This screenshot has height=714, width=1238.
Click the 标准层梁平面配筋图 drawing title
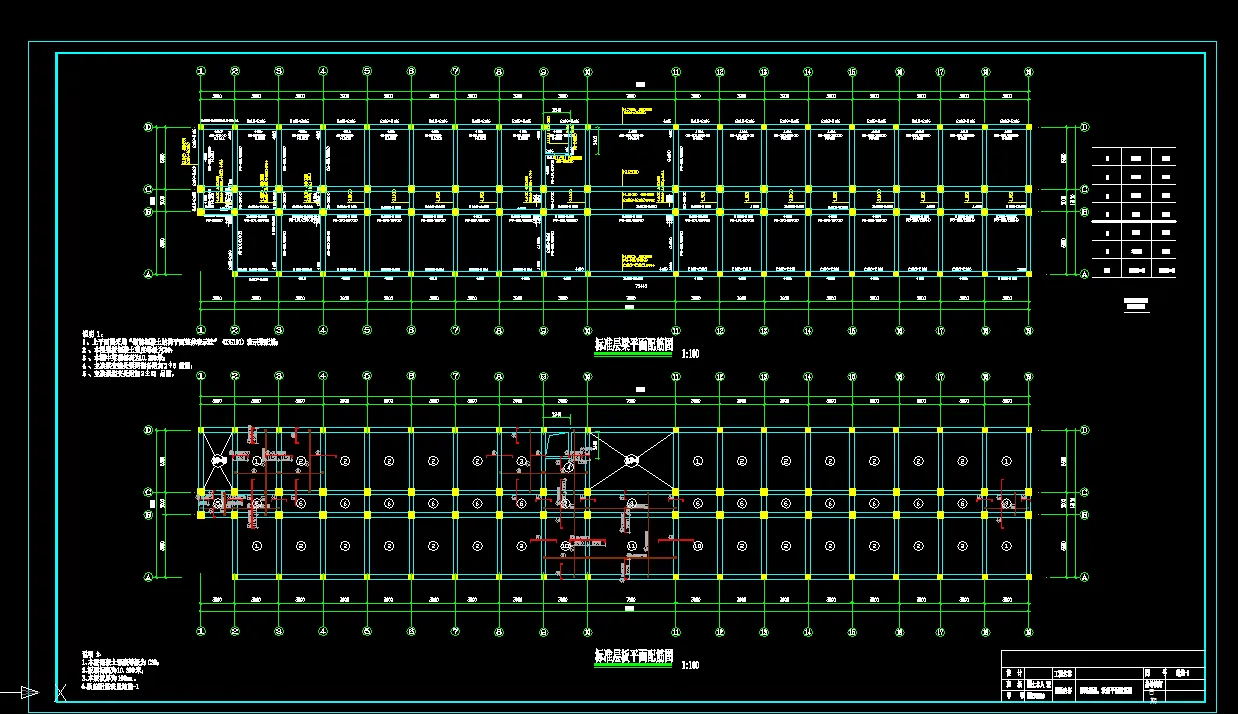pyautogui.click(x=632, y=345)
